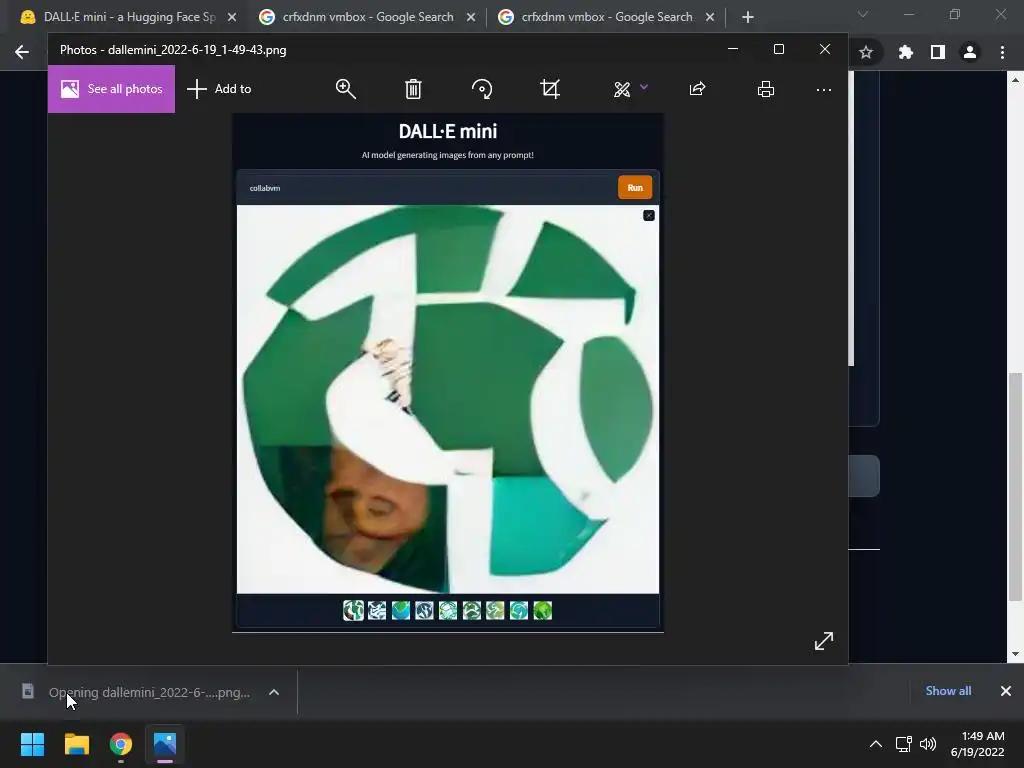
Task: Rotate the image using rotate icon
Action: 482,89
